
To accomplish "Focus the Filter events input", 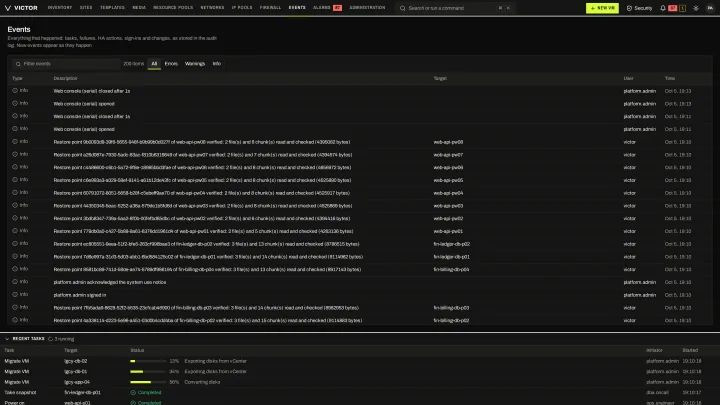I will pyautogui.click(x=66, y=64).
